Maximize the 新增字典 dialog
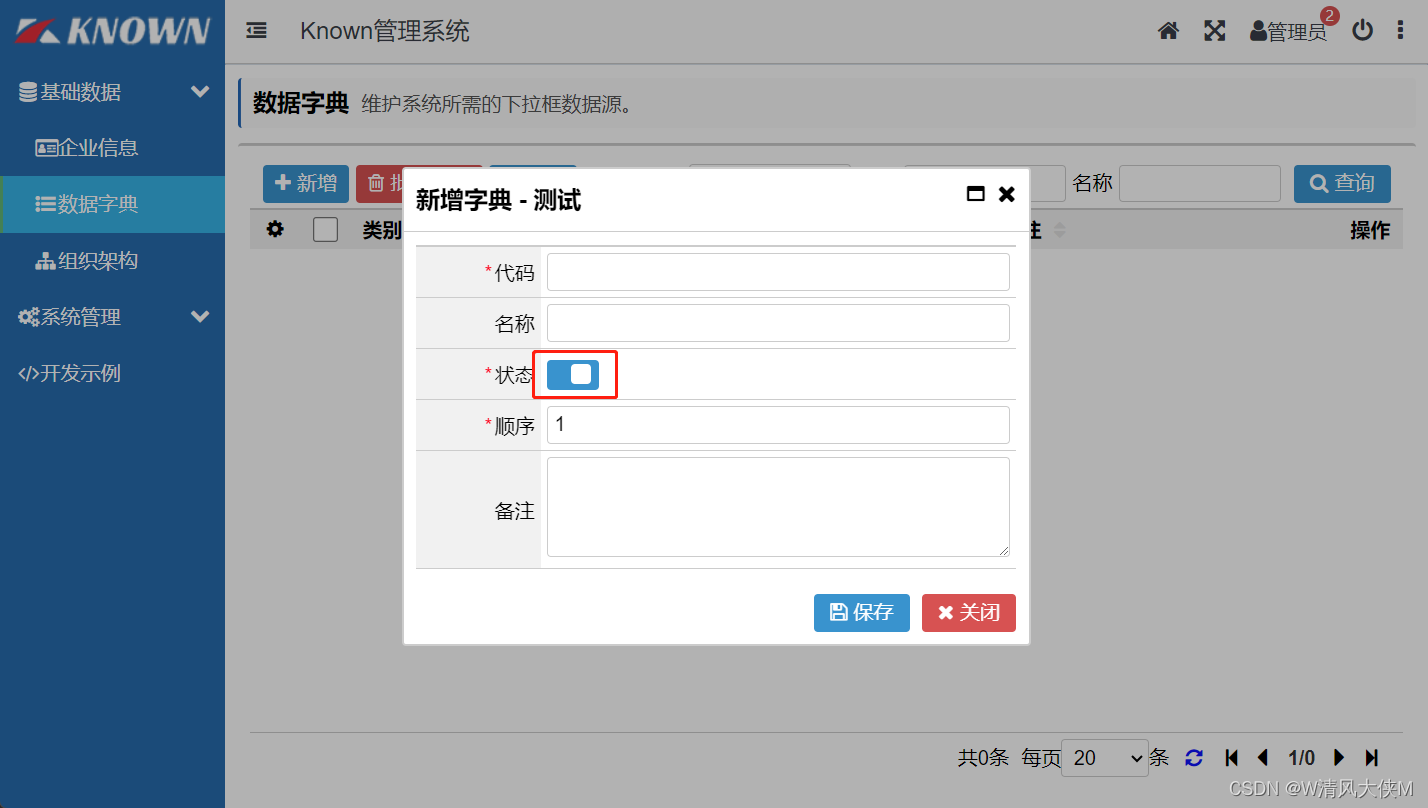1428x808 pixels. (x=976, y=194)
